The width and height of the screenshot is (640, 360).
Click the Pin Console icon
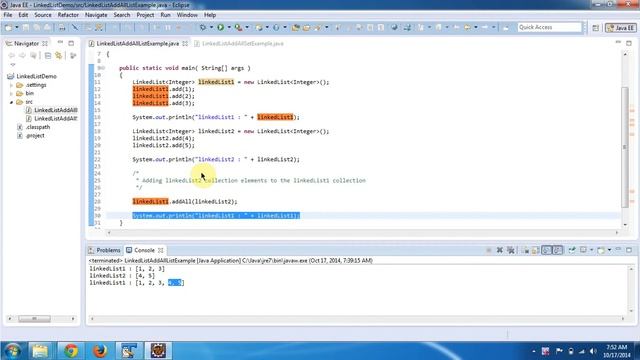(572, 250)
